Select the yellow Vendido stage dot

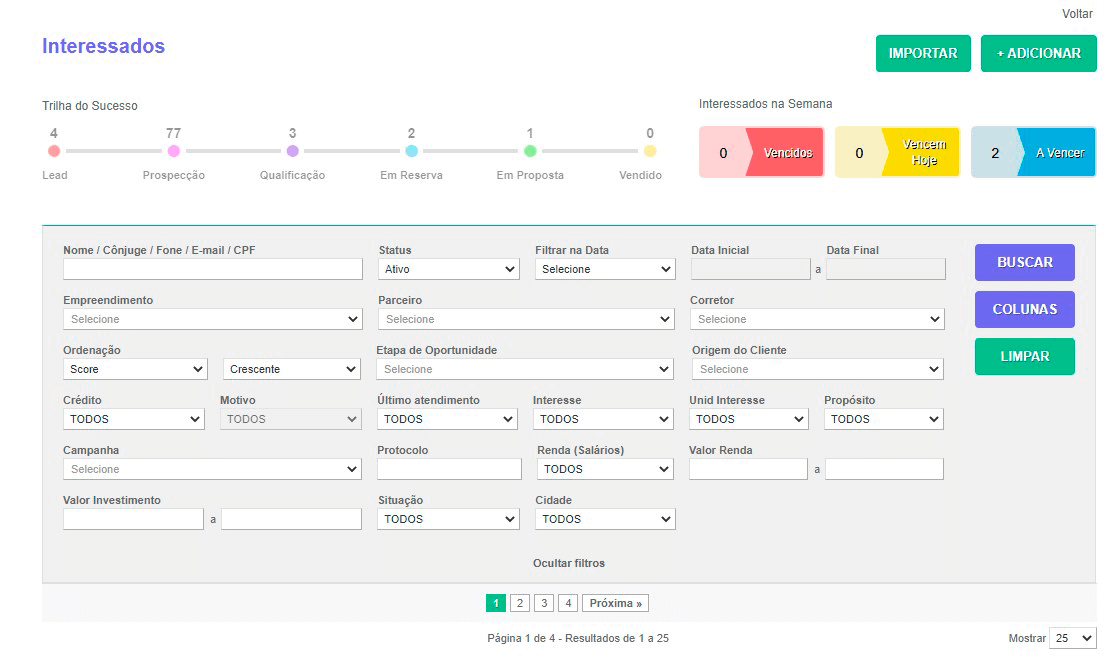pyautogui.click(x=650, y=151)
